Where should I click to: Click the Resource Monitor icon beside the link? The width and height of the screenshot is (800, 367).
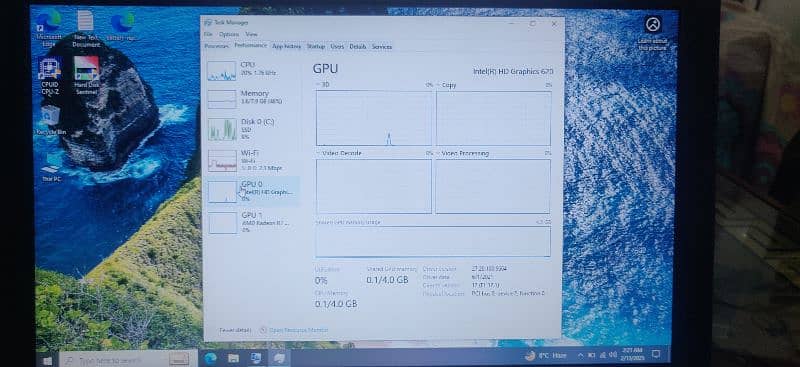[263, 330]
